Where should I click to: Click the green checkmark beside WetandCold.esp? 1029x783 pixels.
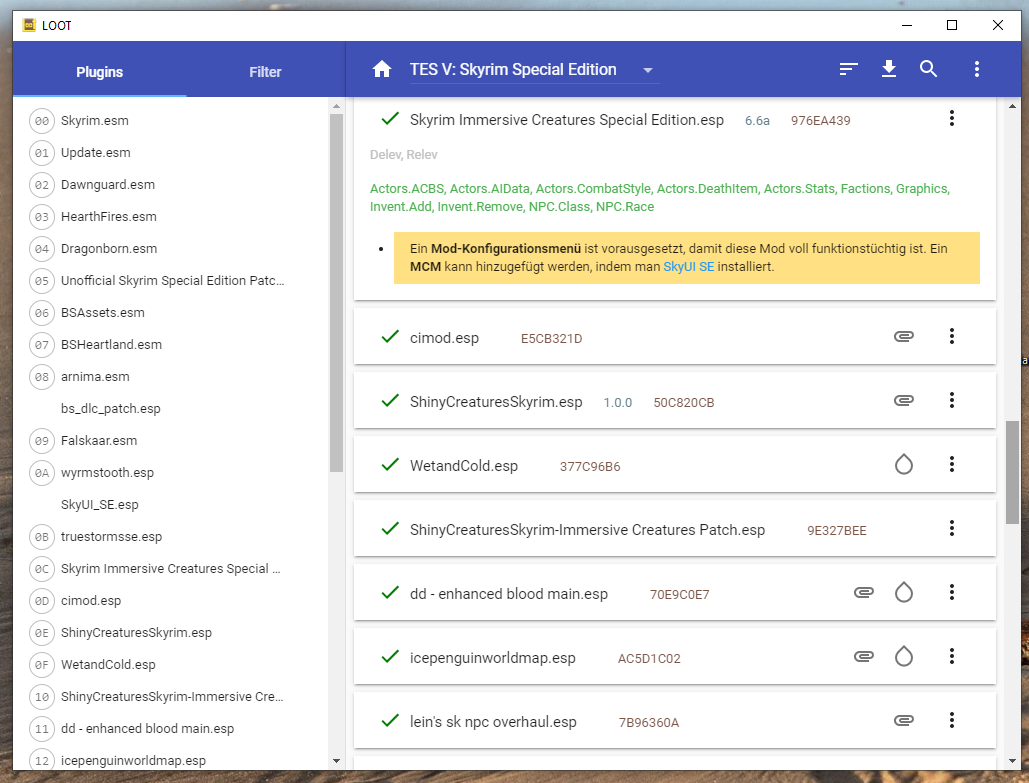tap(390, 465)
